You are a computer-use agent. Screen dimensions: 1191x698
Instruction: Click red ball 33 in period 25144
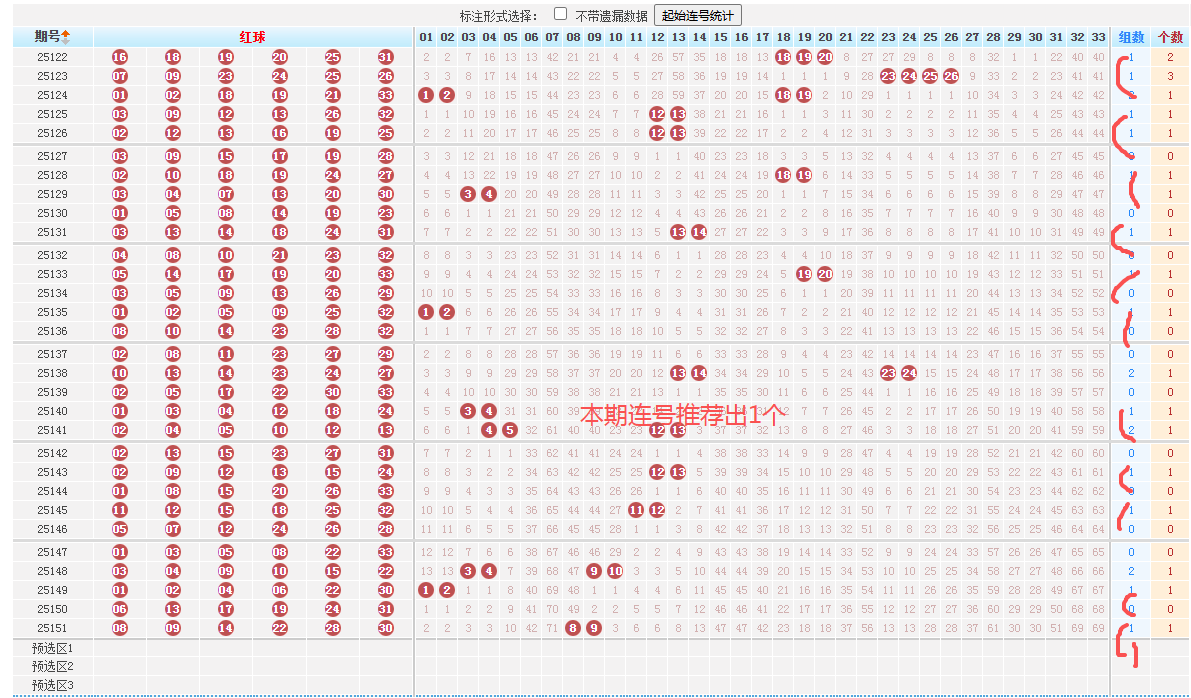point(386,491)
